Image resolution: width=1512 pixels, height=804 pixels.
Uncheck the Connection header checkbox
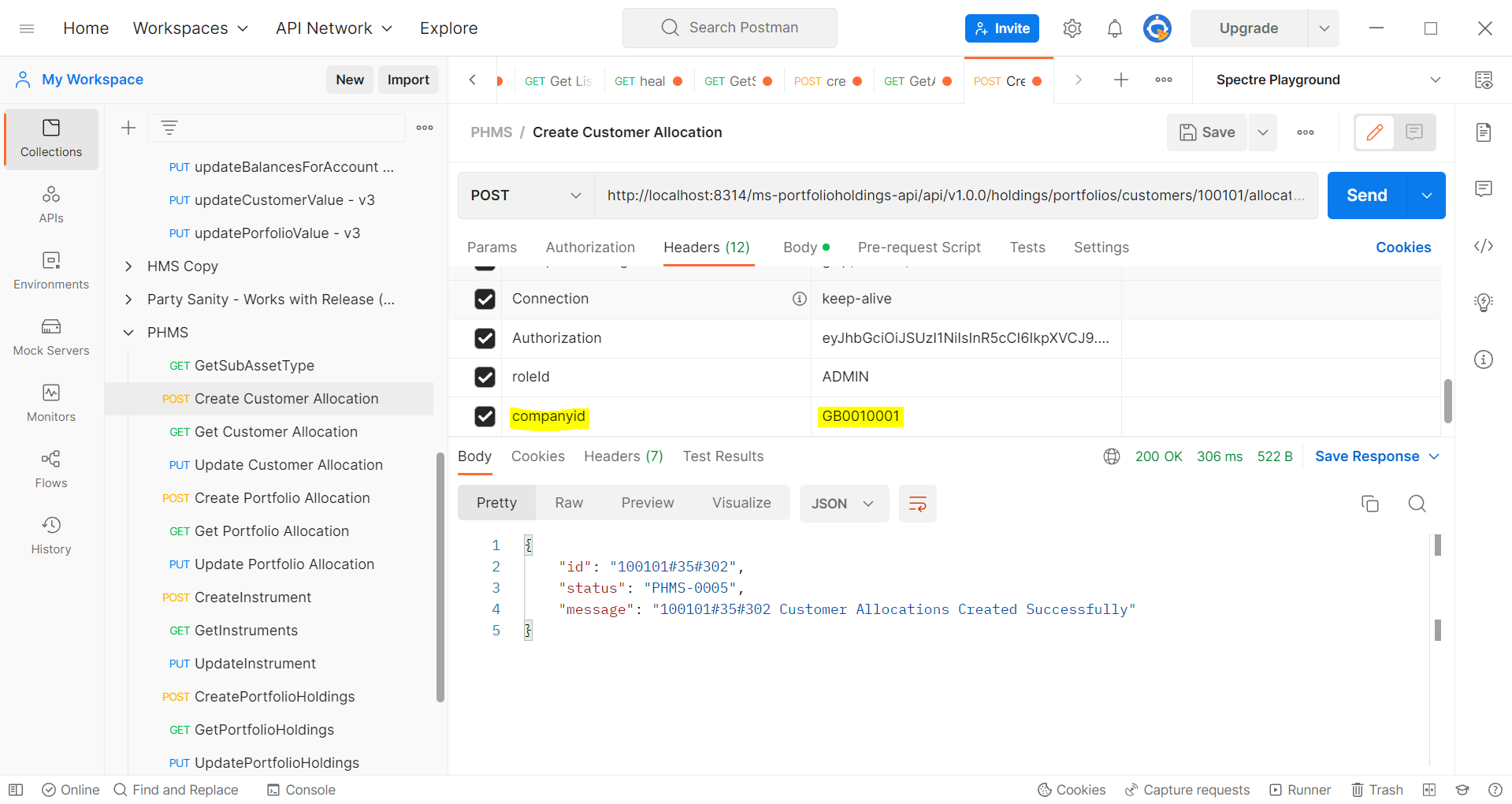(485, 299)
